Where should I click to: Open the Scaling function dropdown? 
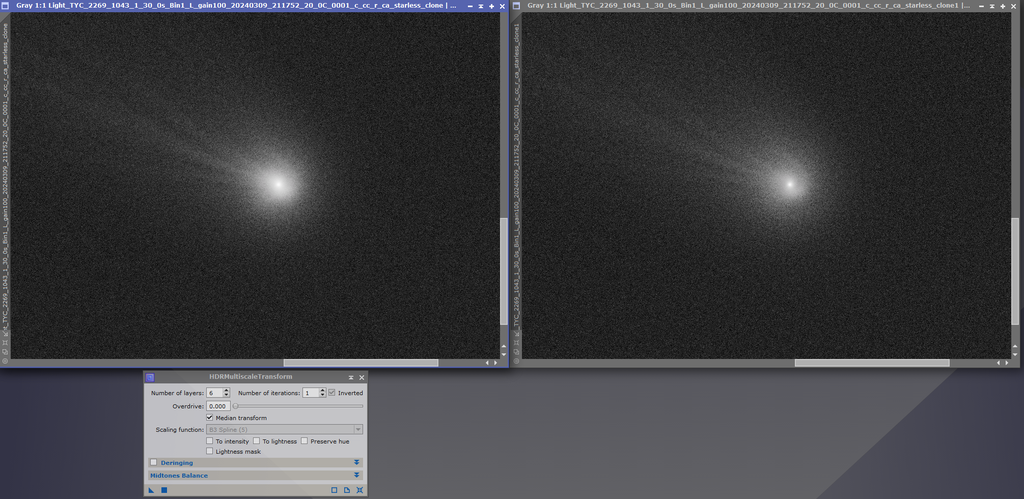[285, 430]
